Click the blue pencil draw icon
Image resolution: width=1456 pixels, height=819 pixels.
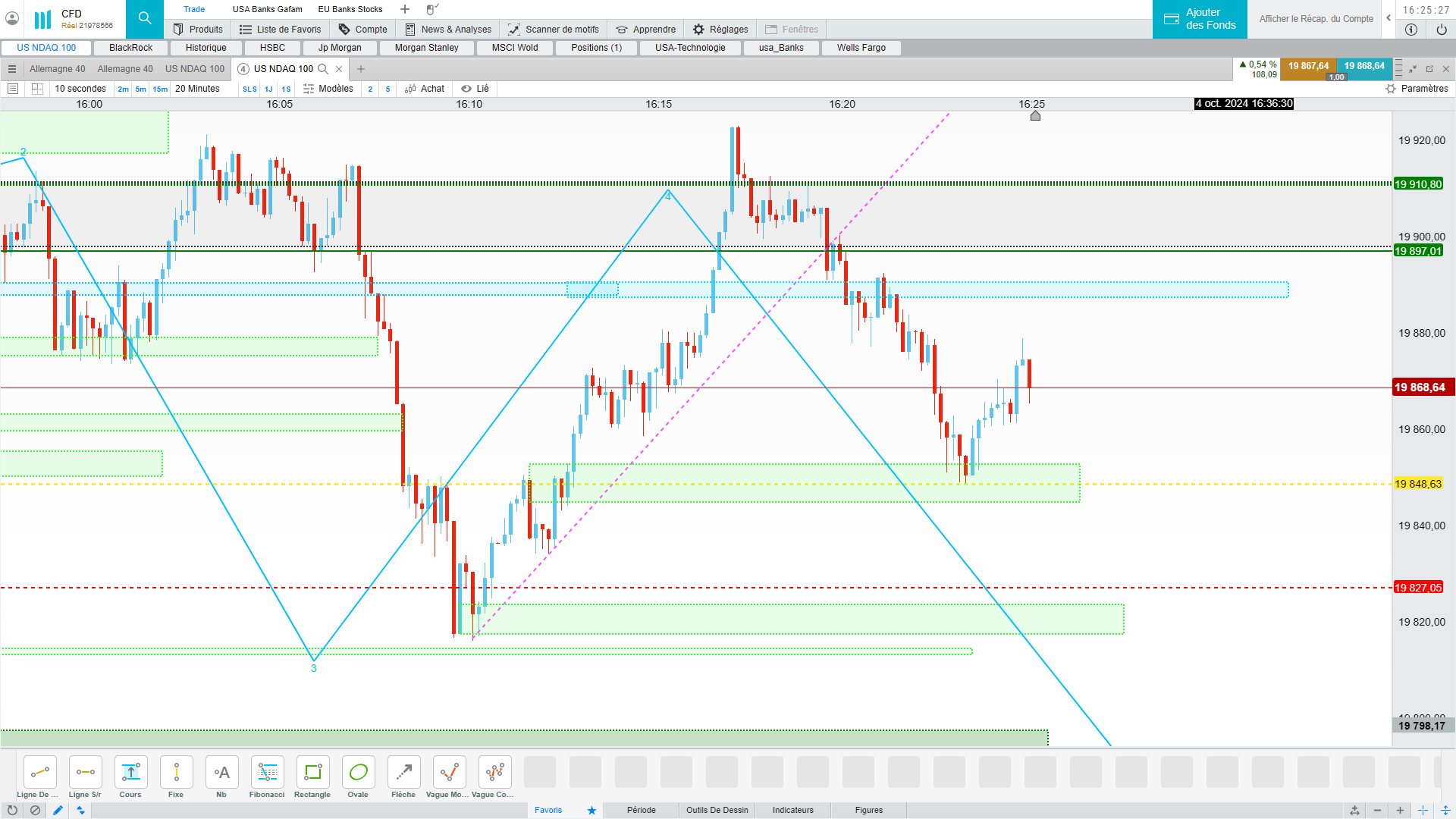pyautogui.click(x=58, y=810)
